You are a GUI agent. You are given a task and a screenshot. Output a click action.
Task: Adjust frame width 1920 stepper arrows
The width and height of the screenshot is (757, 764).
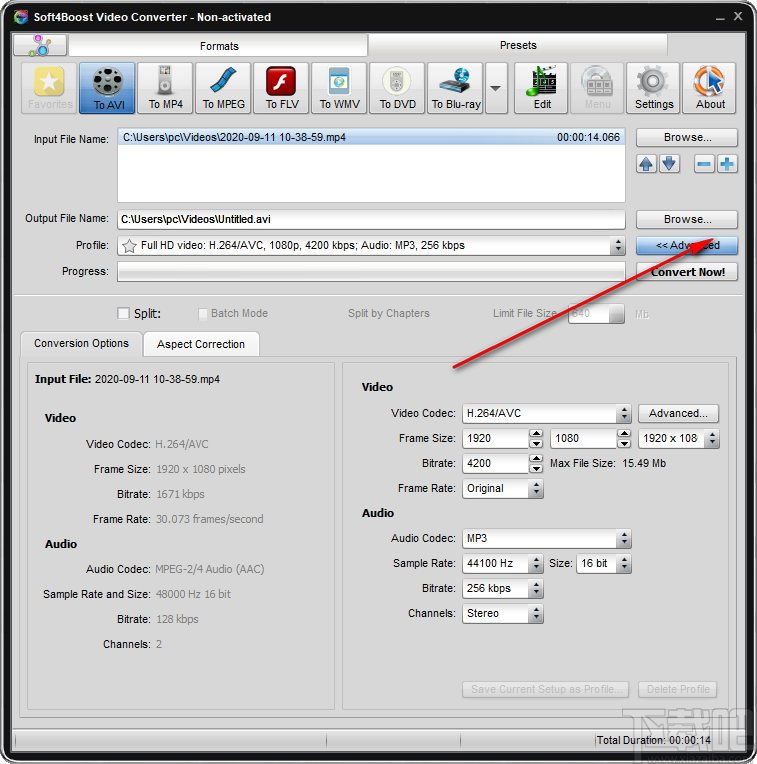click(x=536, y=439)
